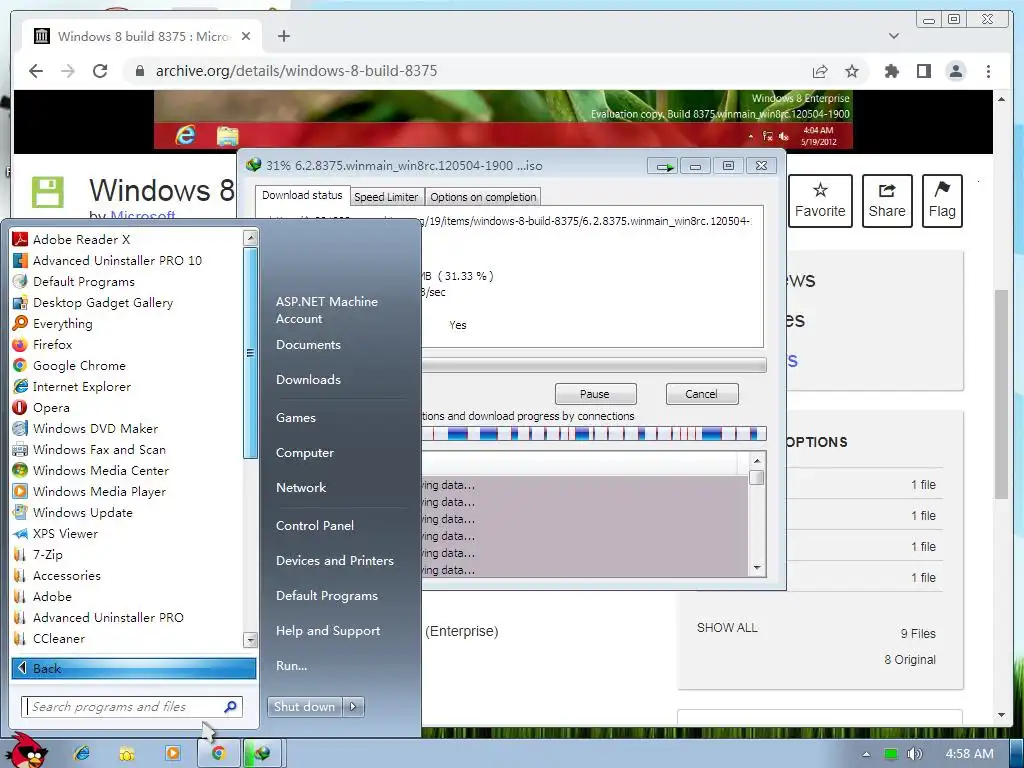Pause the ISO download
Viewport: 1024px width, 768px height.
(595, 394)
